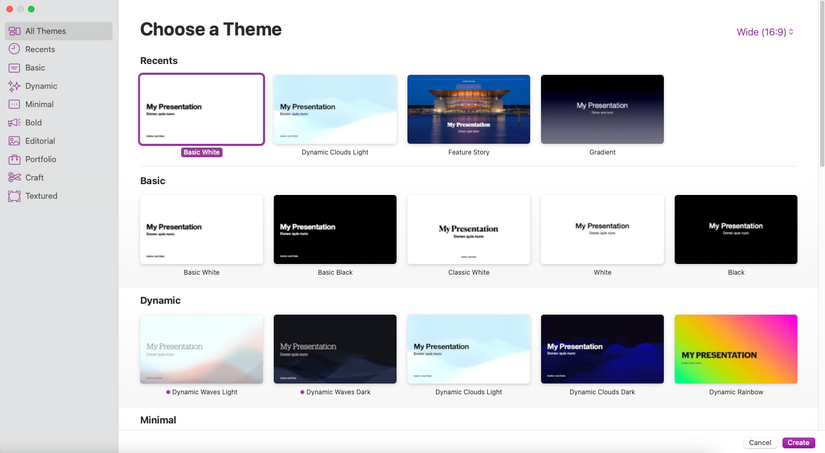Click the Create button
This screenshot has width=825, height=453.
click(798, 442)
